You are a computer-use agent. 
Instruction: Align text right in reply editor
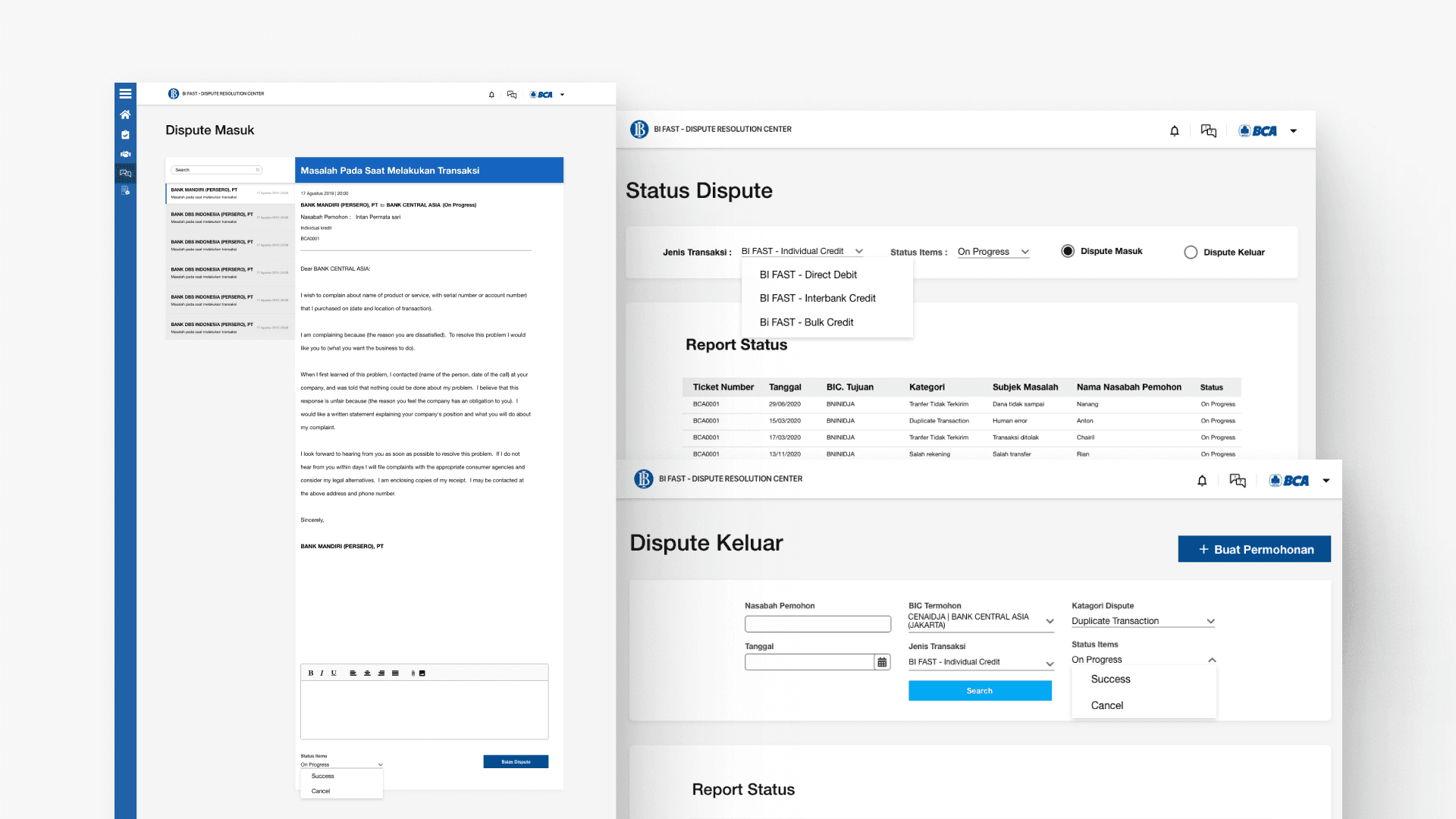[381, 673]
